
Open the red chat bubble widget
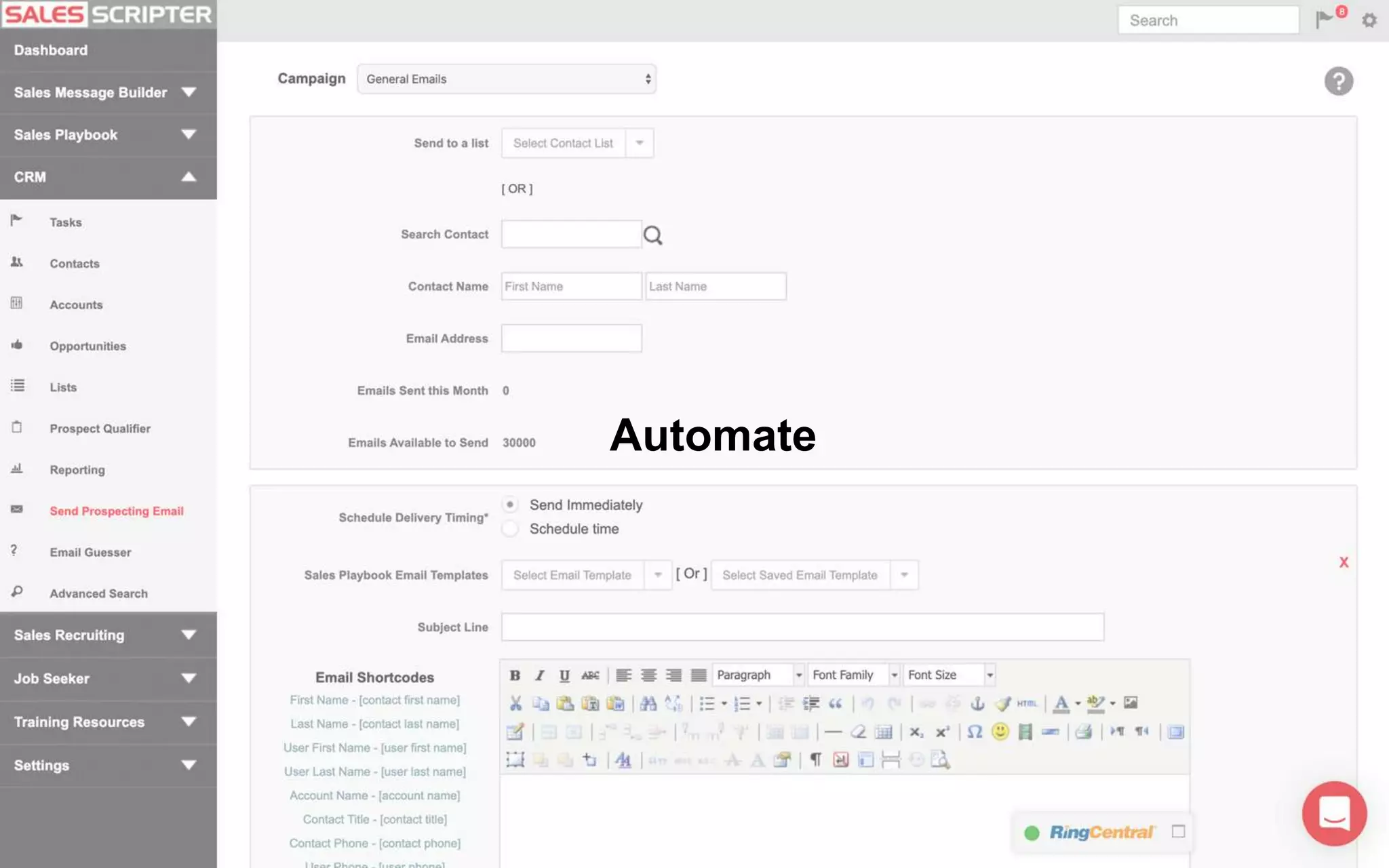[x=1334, y=813]
